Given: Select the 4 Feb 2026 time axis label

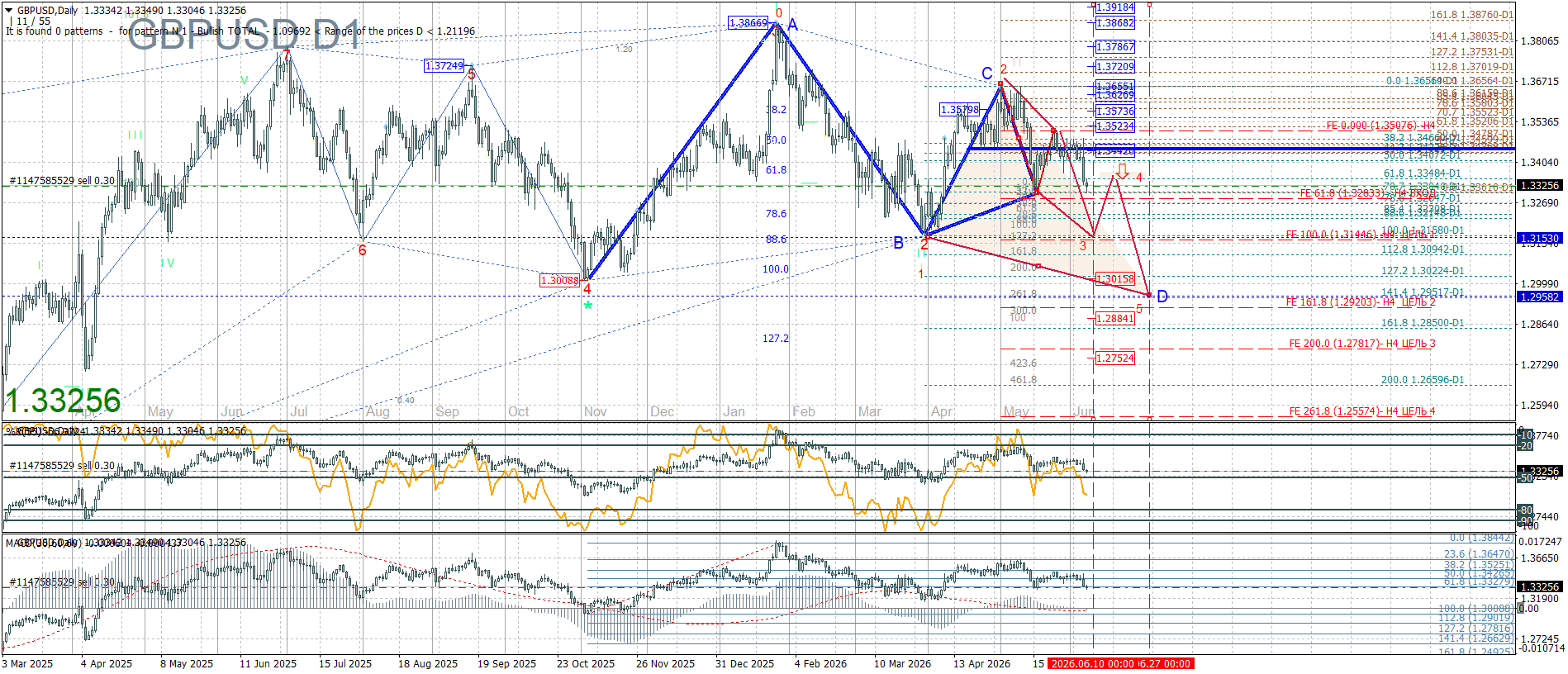Looking at the screenshot, I should click(x=820, y=663).
